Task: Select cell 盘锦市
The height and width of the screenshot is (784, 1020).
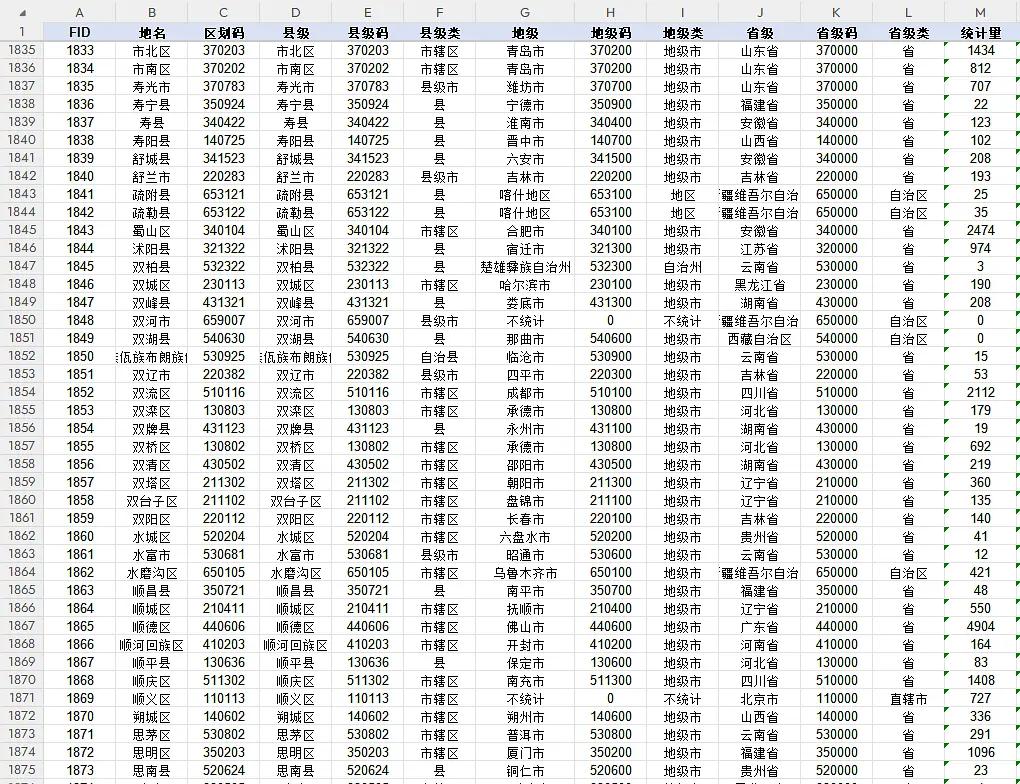Action: pyautogui.click(x=525, y=501)
